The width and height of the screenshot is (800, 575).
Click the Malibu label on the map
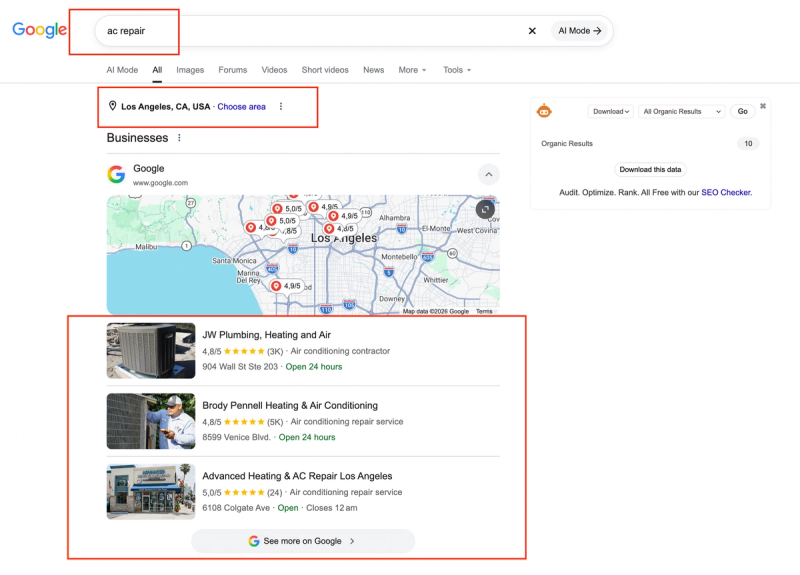[146, 246]
